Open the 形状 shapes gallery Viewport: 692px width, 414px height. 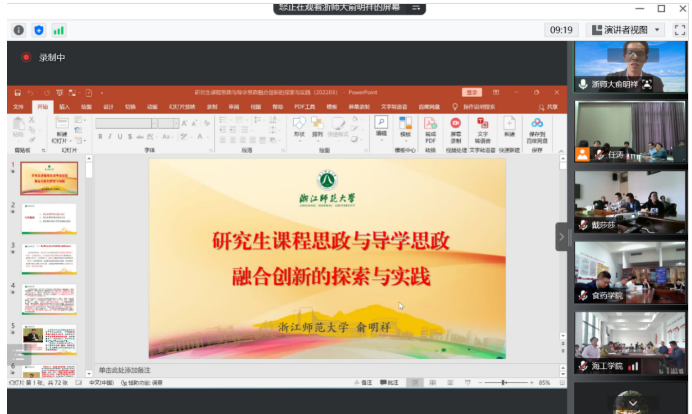click(299, 128)
